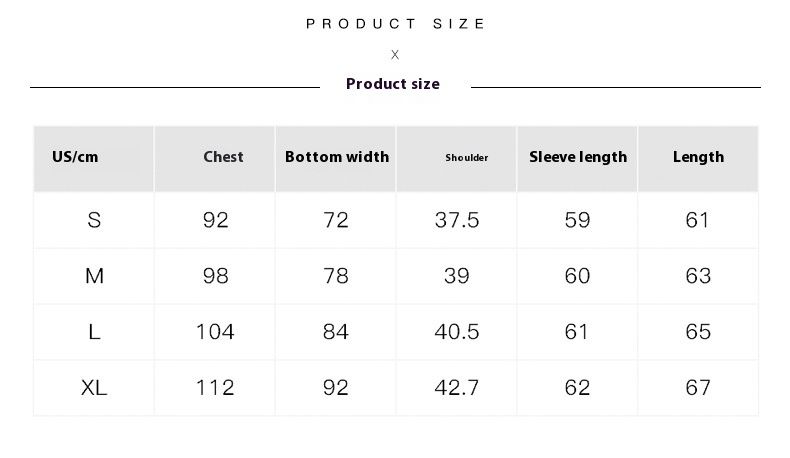Select sleeve length 61 for size L
The width and height of the screenshot is (790, 458).
pos(577,332)
